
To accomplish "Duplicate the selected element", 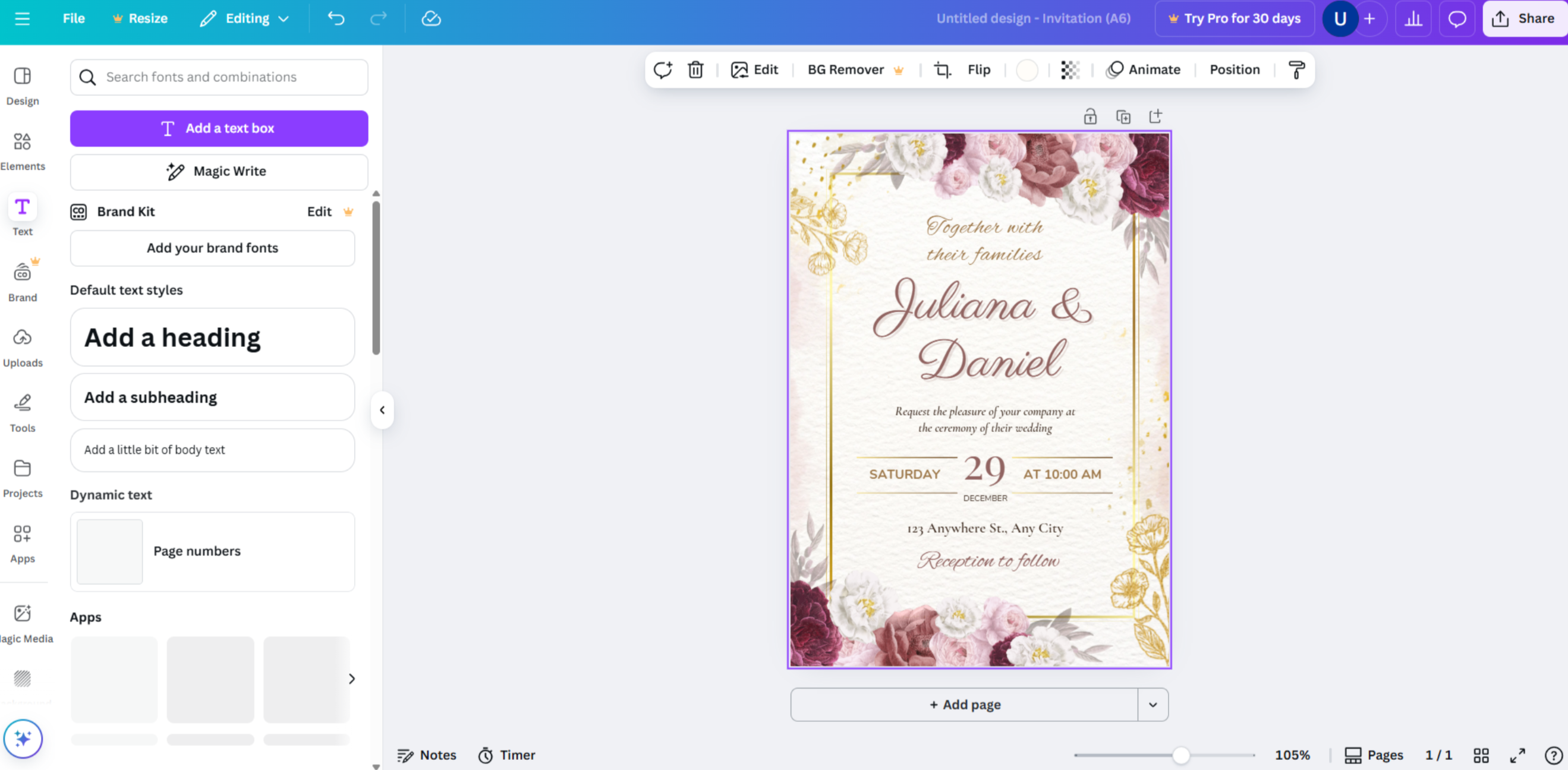I will point(1123,116).
